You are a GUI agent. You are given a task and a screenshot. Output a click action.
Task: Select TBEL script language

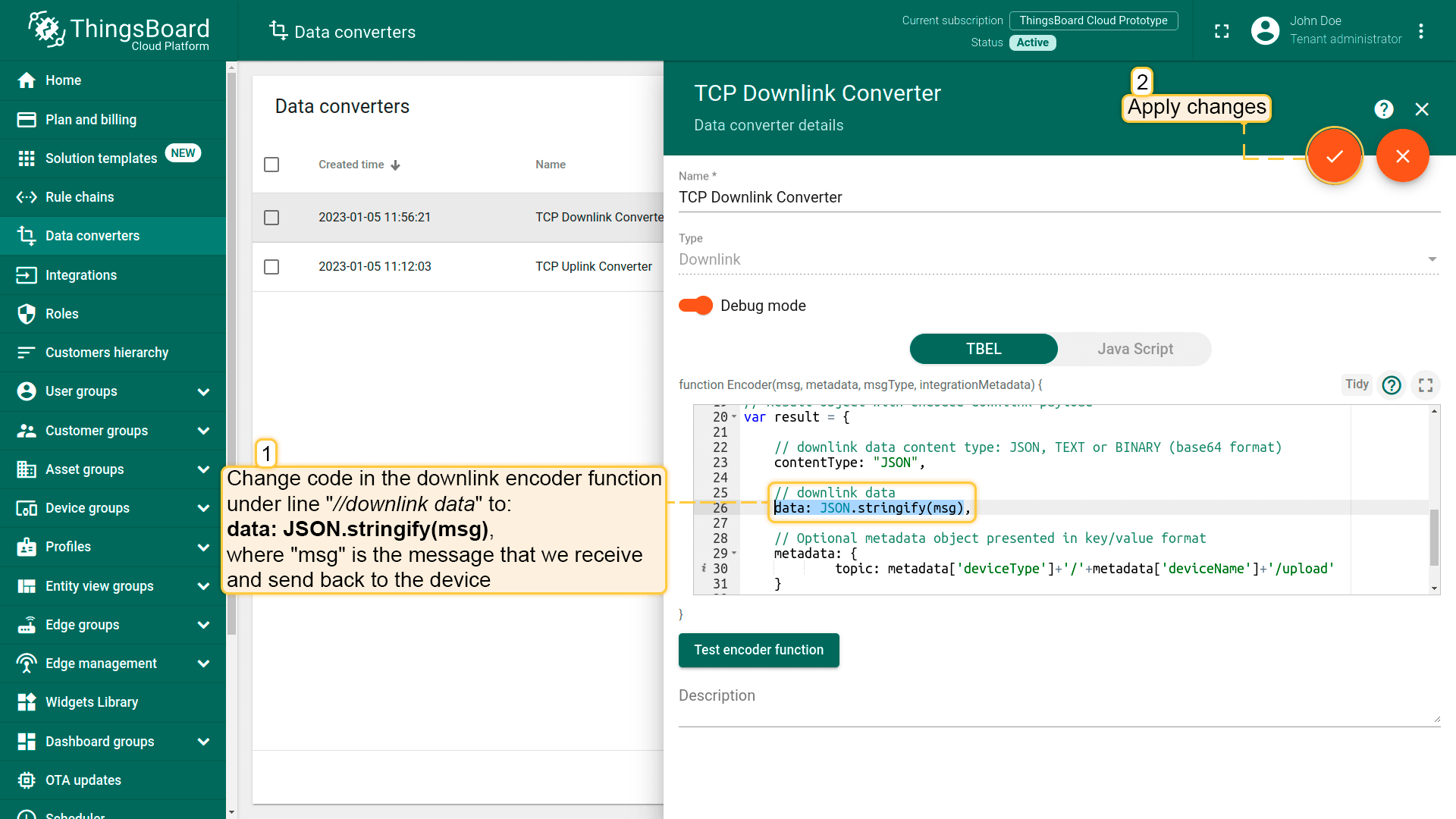[x=984, y=349]
